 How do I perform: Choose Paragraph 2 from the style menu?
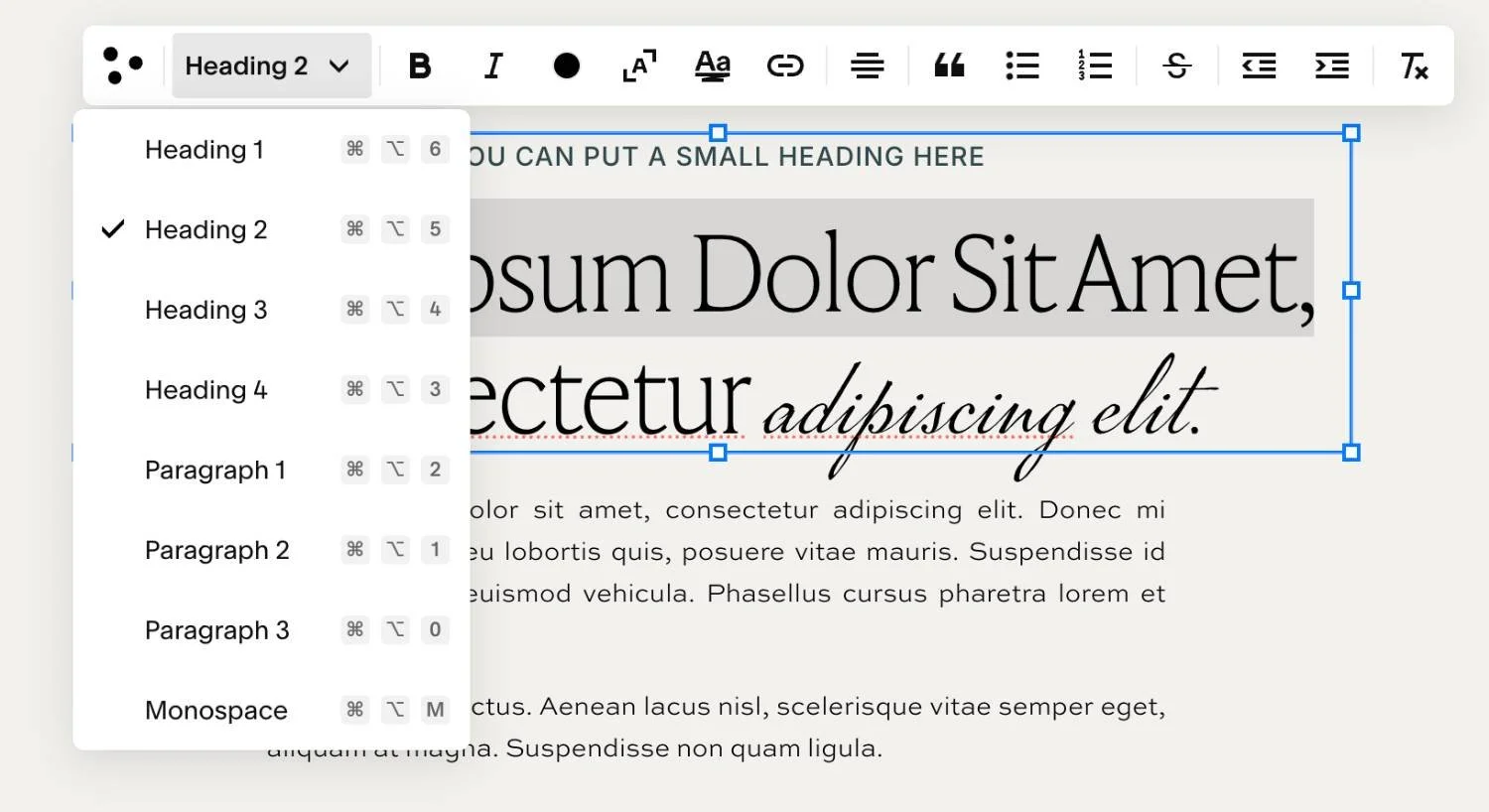271,550
